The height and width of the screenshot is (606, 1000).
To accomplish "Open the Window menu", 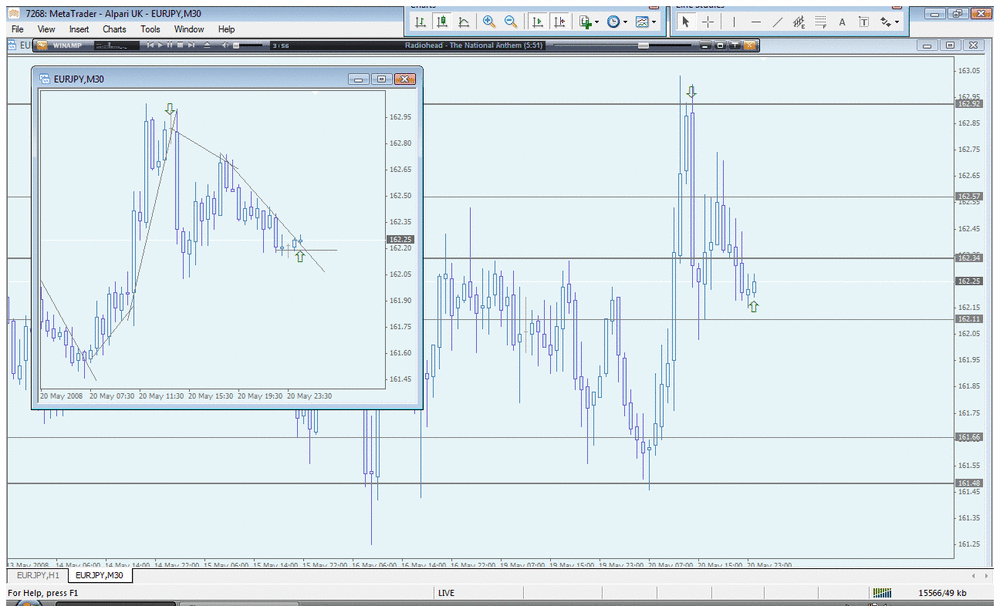I will (189, 29).
